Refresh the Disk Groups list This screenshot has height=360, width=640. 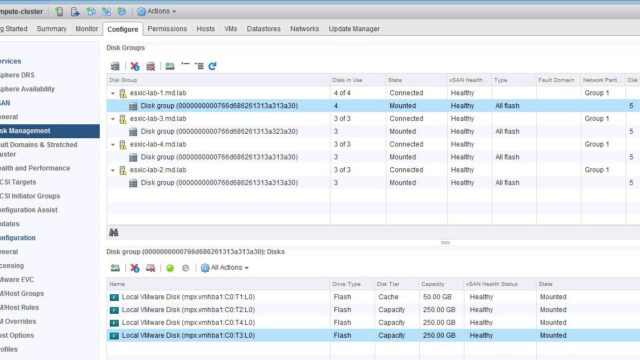click(212, 66)
